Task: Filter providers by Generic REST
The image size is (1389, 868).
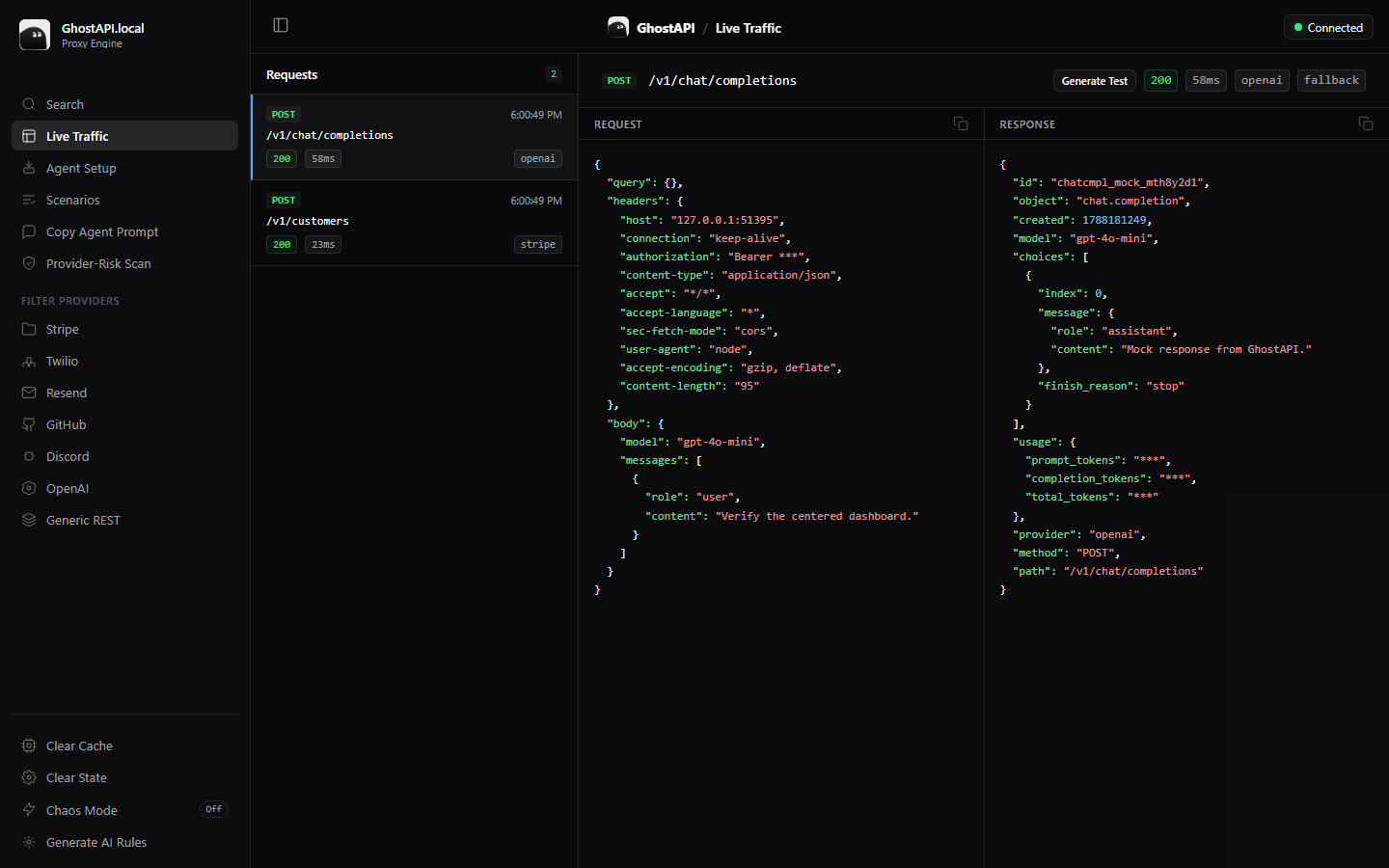Action: (x=124, y=520)
